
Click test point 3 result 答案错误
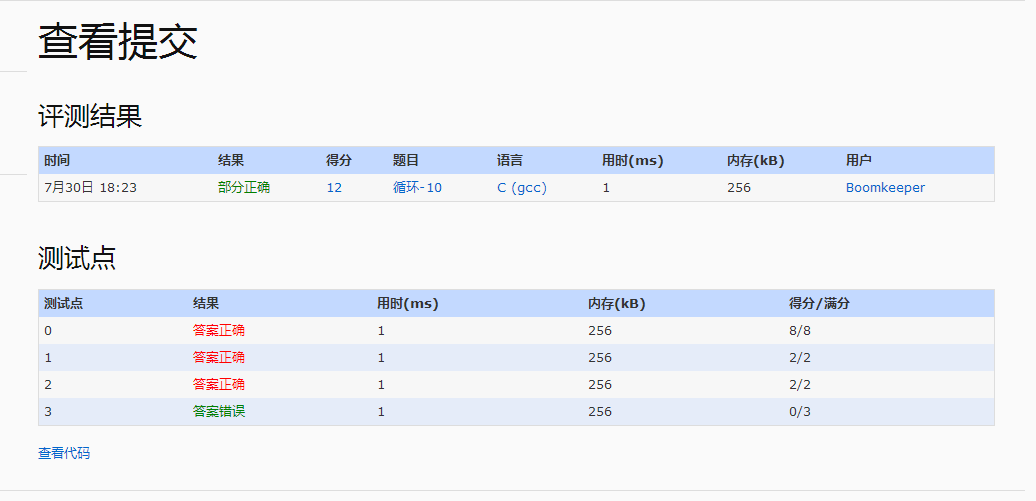click(x=219, y=412)
